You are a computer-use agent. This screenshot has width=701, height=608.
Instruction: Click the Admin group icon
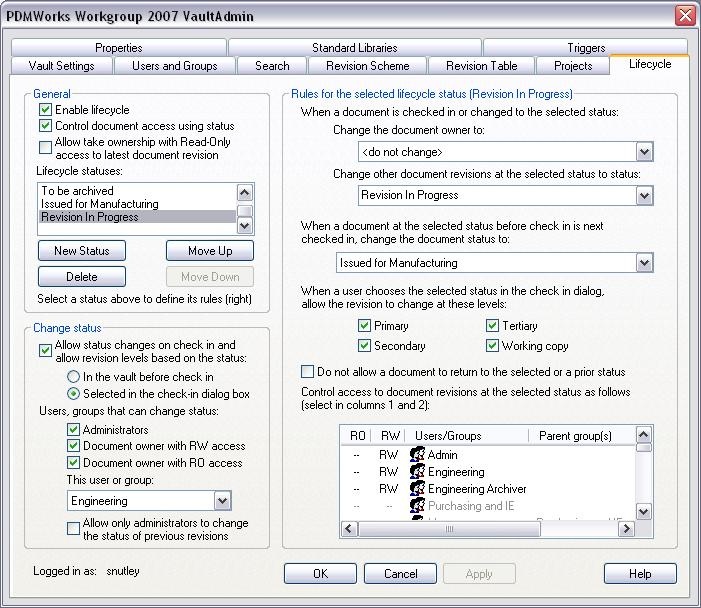[x=417, y=454]
